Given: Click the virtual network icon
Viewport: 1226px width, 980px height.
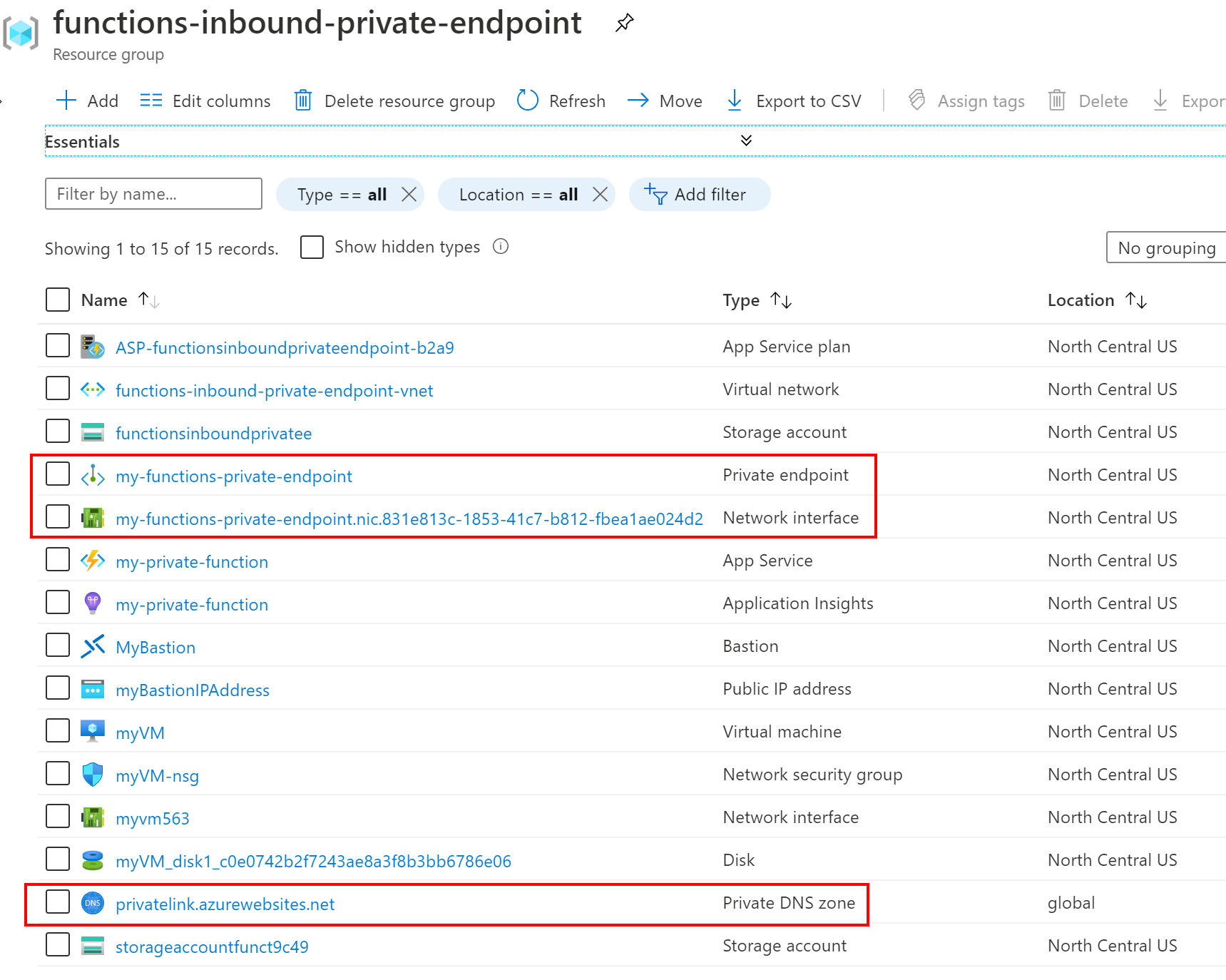Looking at the screenshot, I should pyautogui.click(x=93, y=389).
